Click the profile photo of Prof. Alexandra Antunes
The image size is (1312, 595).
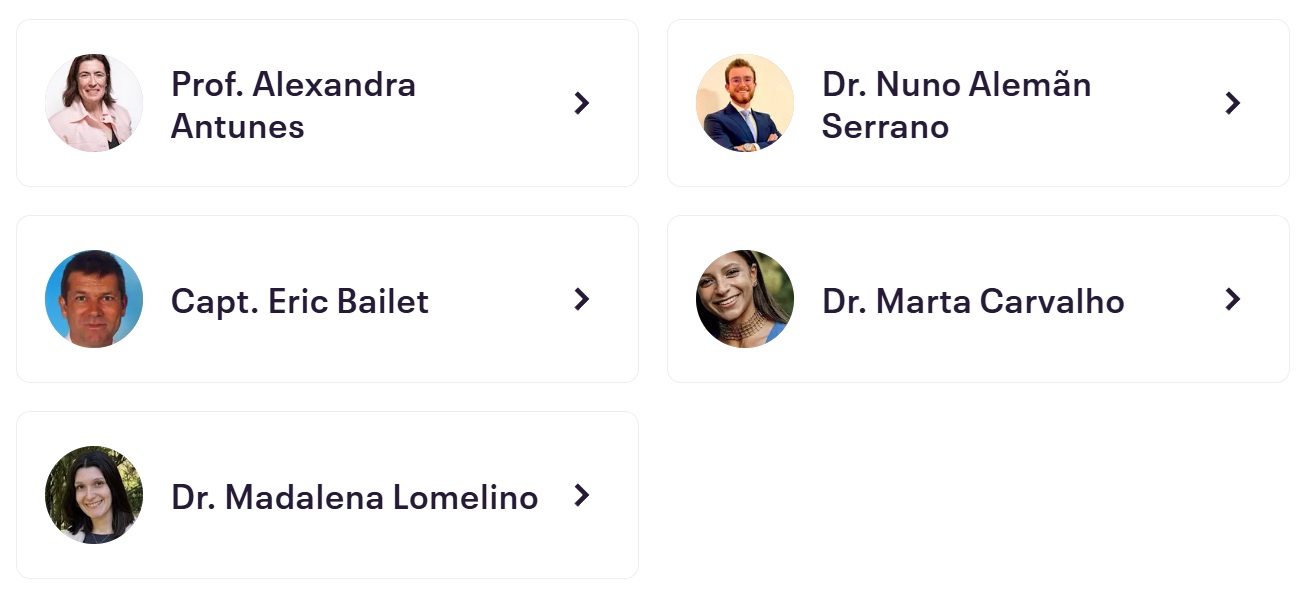pyautogui.click(x=94, y=103)
